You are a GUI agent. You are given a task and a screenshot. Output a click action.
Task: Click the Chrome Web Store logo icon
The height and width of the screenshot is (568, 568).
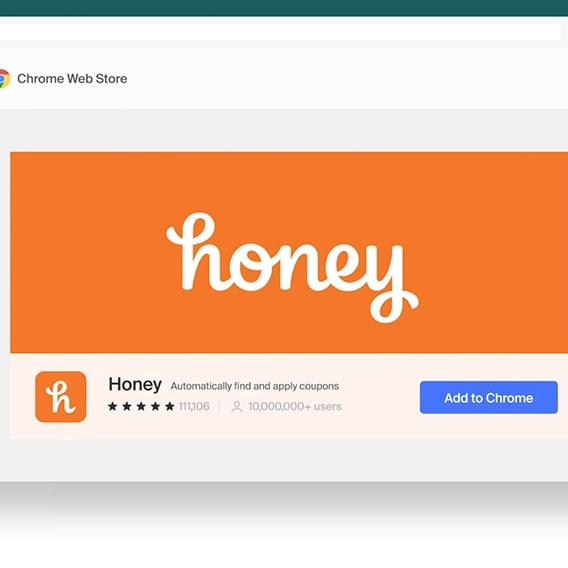pos(4,79)
